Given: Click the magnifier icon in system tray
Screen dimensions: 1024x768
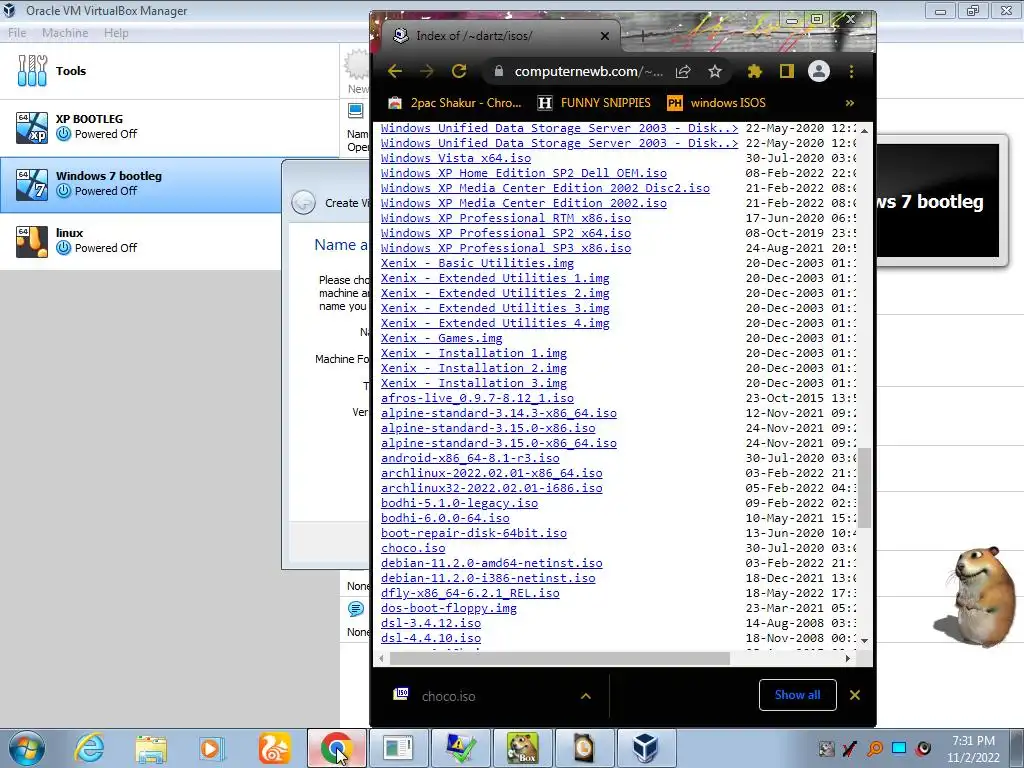Looking at the screenshot, I should pos(875,748).
